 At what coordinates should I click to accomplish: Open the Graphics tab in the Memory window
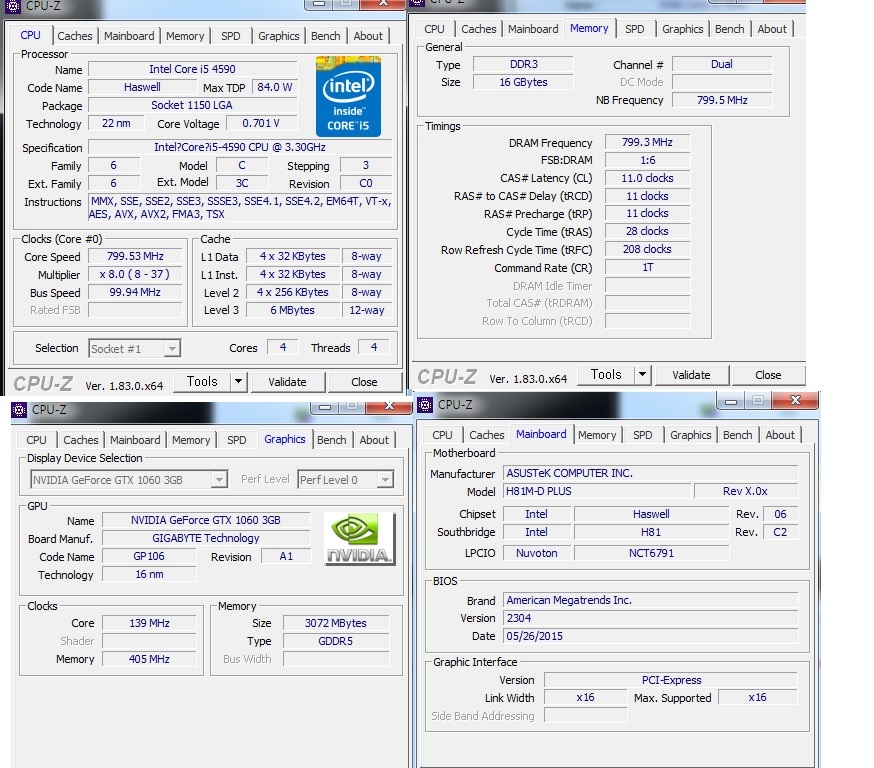[682, 29]
